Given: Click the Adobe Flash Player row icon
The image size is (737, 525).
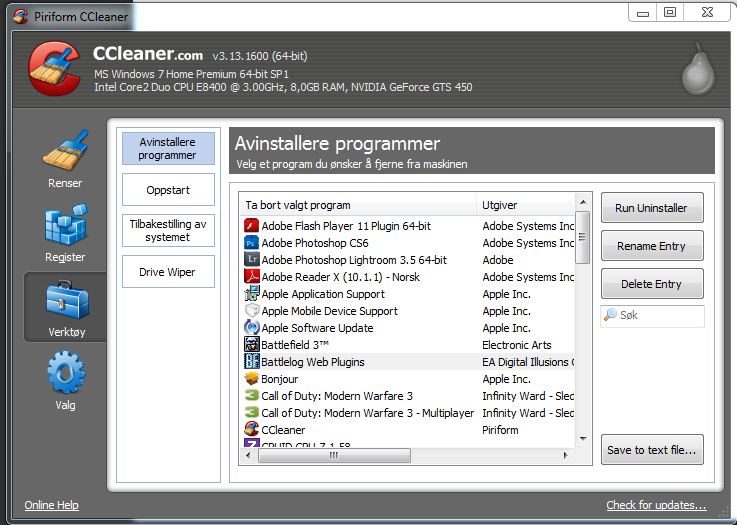Looking at the screenshot, I should click(251, 226).
